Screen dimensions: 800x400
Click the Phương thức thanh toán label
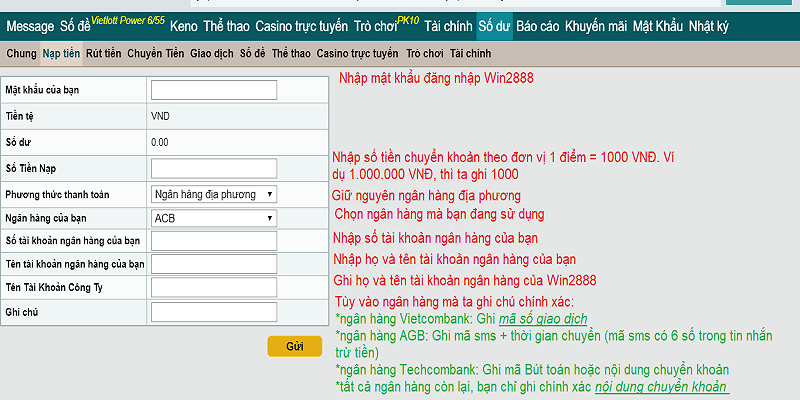coord(57,195)
